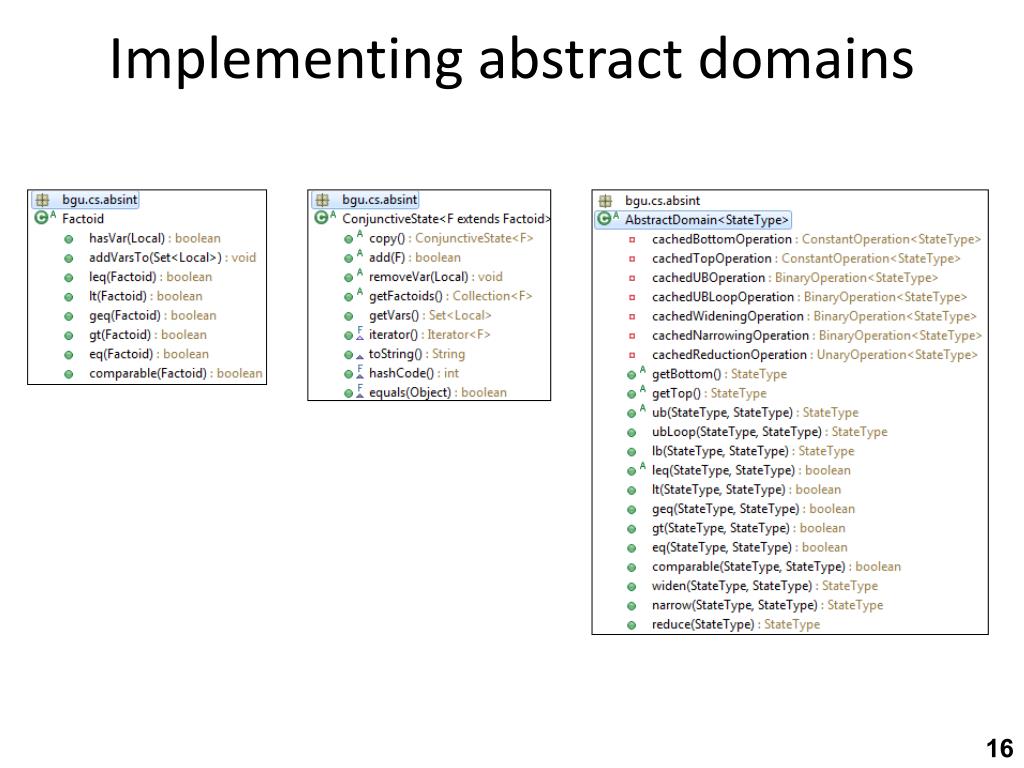1024x768 pixels.
Task: Click the abstract class icon next to Factoid
Action: pyautogui.click(x=43, y=218)
